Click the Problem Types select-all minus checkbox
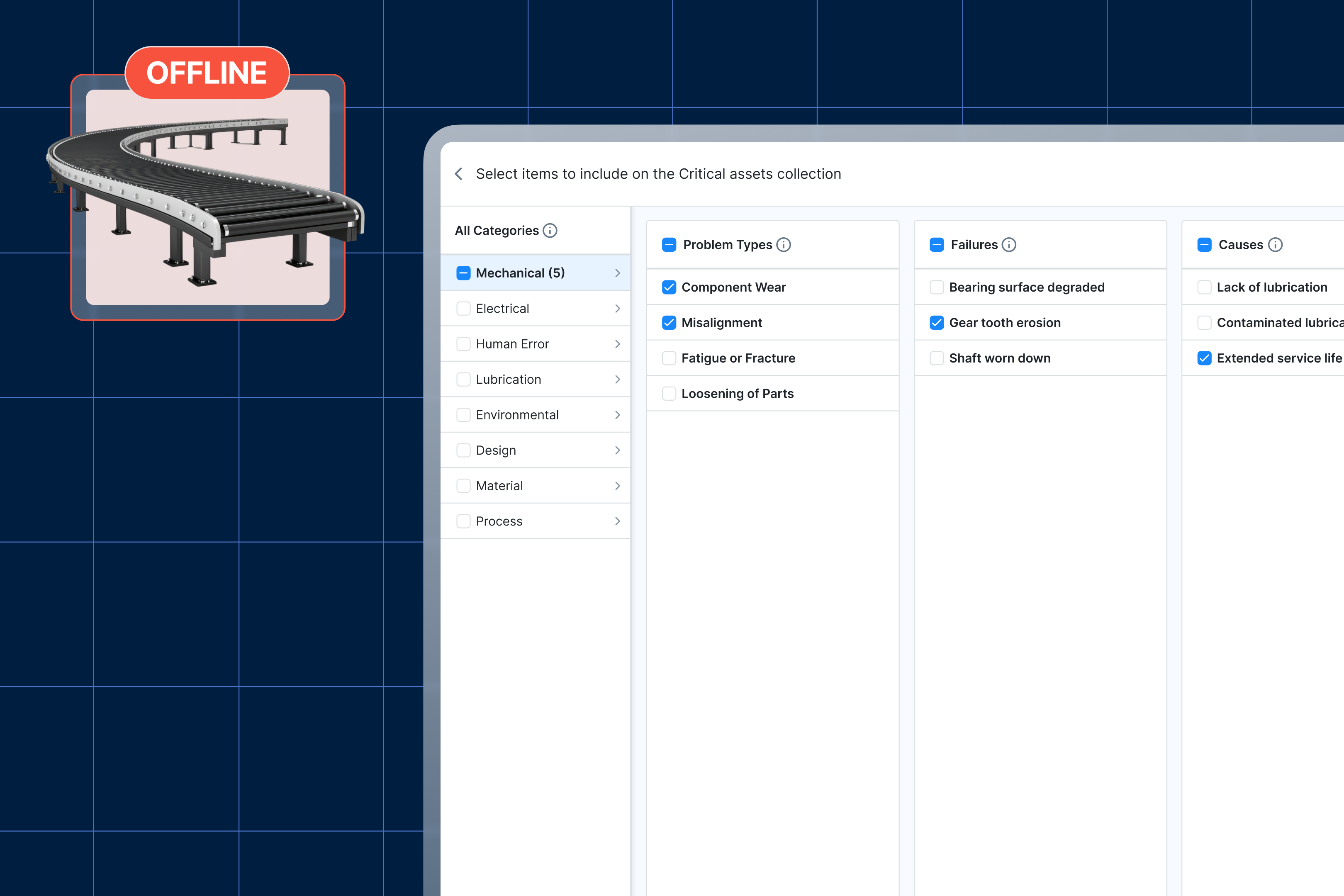This screenshot has width=1344, height=896. click(x=669, y=245)
